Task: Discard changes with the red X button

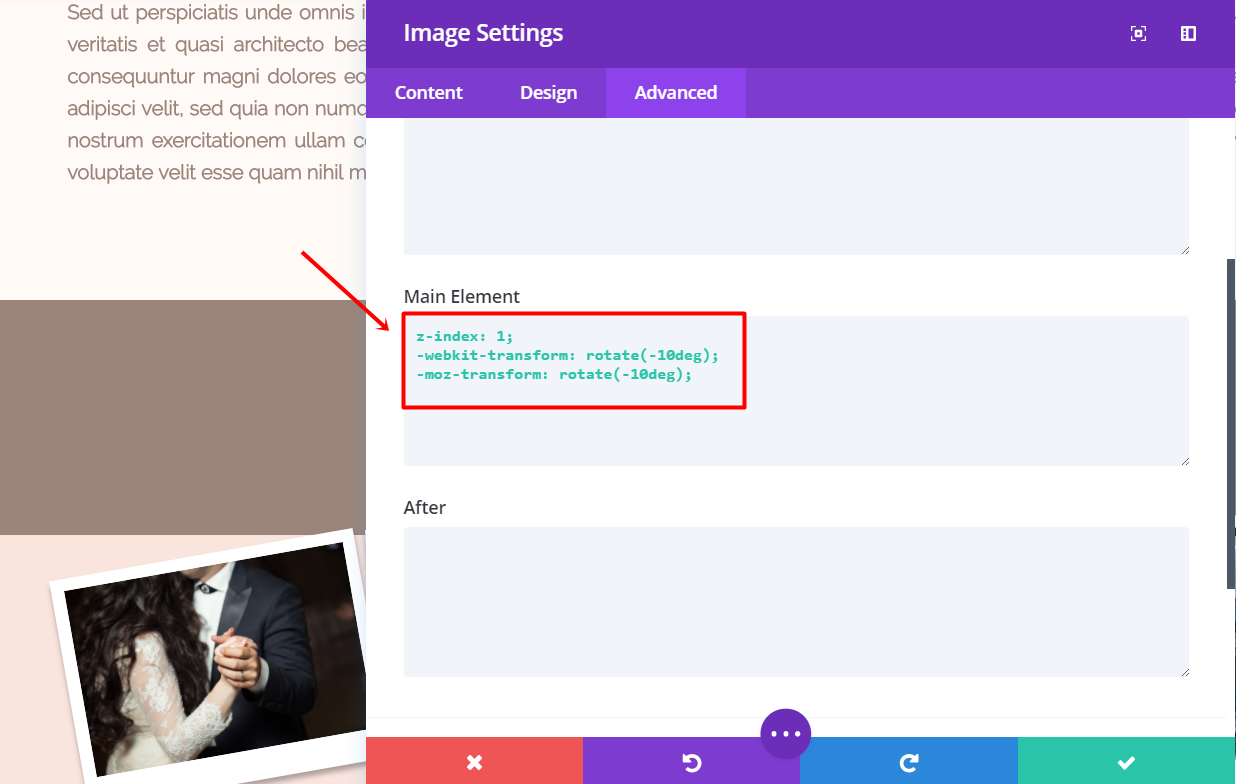Action: pyautogui.click(x=474, y=762)
